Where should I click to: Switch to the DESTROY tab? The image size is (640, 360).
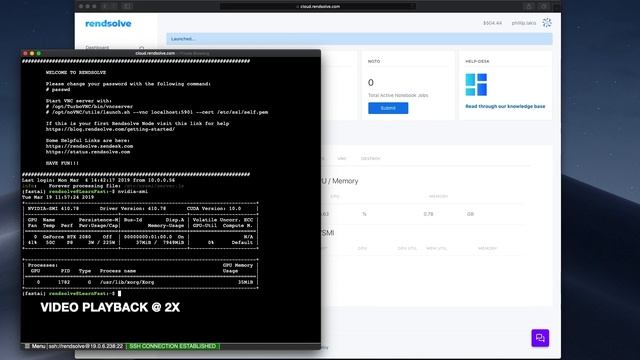370,158
